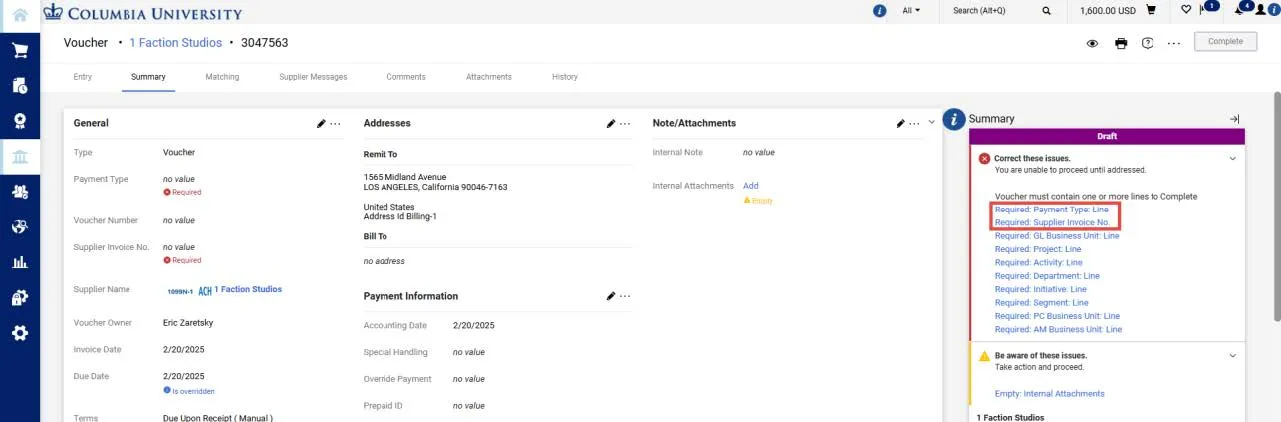Image resolution: width=1281 pixels, height=422 pixels.
Task: Open the Setup lock-gear icon in sidebar
Action: (20, 298)
